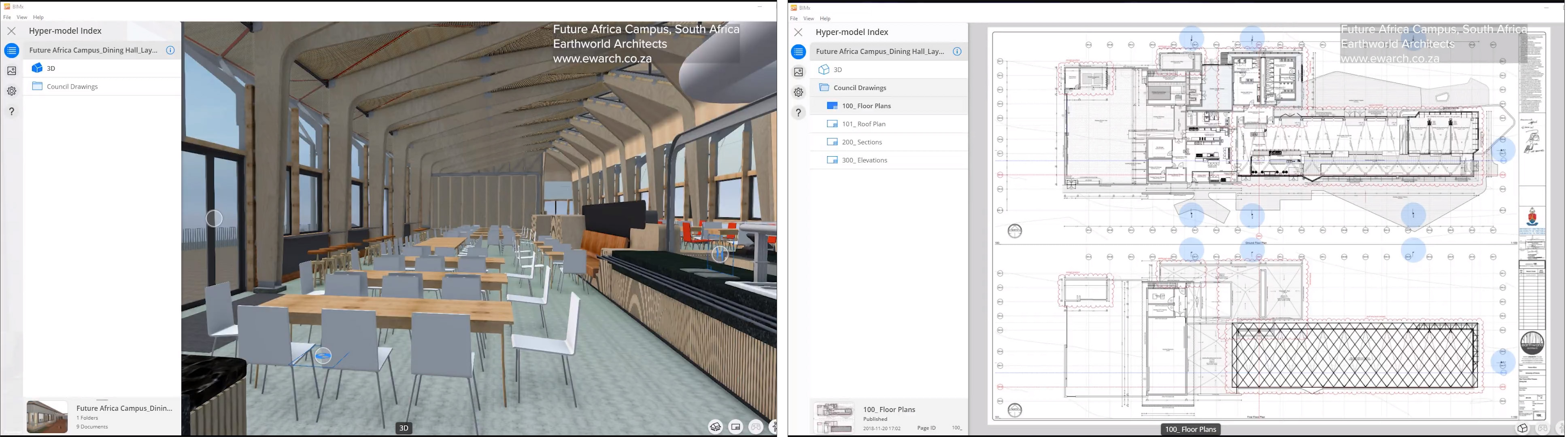Click the 'Future Africa Campus_Dinin...' title beside thumbnail
Image resolution: width=1568 pixels, height=437 pixels.
tap(124, 408)
